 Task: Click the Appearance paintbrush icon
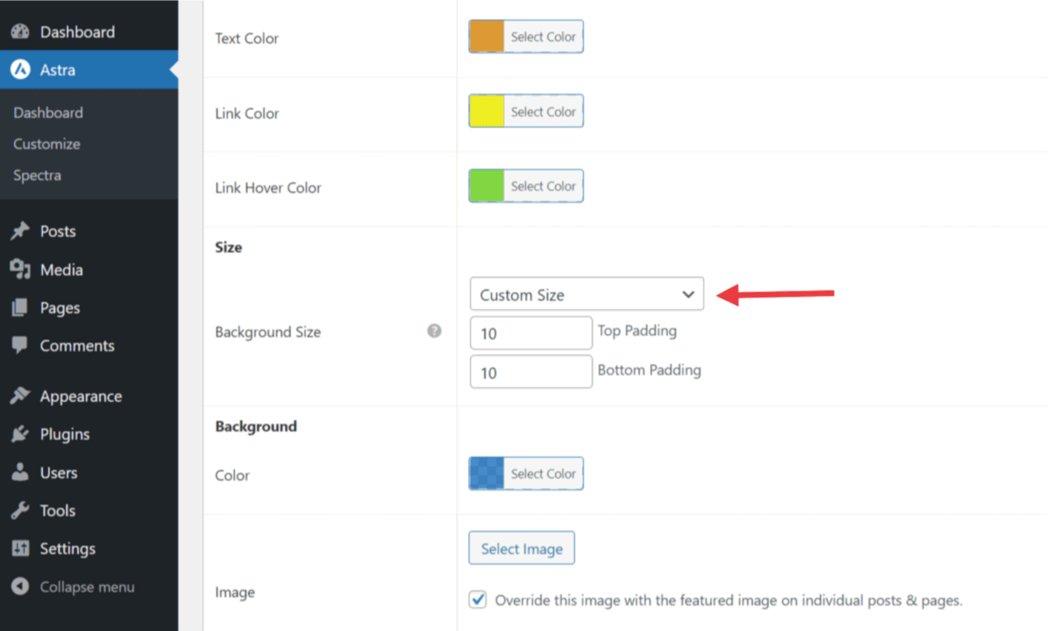(x=20, y=396)
